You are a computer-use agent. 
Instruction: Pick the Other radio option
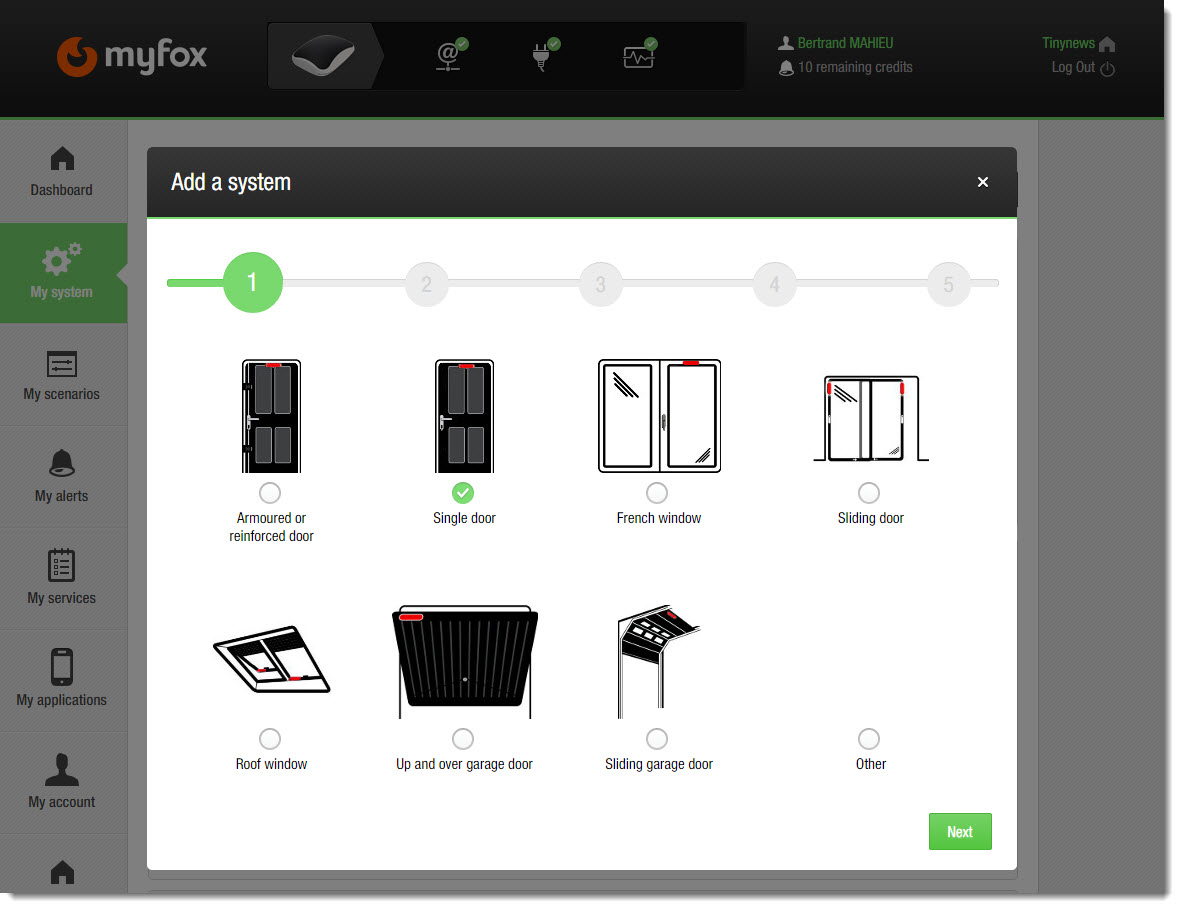(869, 739)
